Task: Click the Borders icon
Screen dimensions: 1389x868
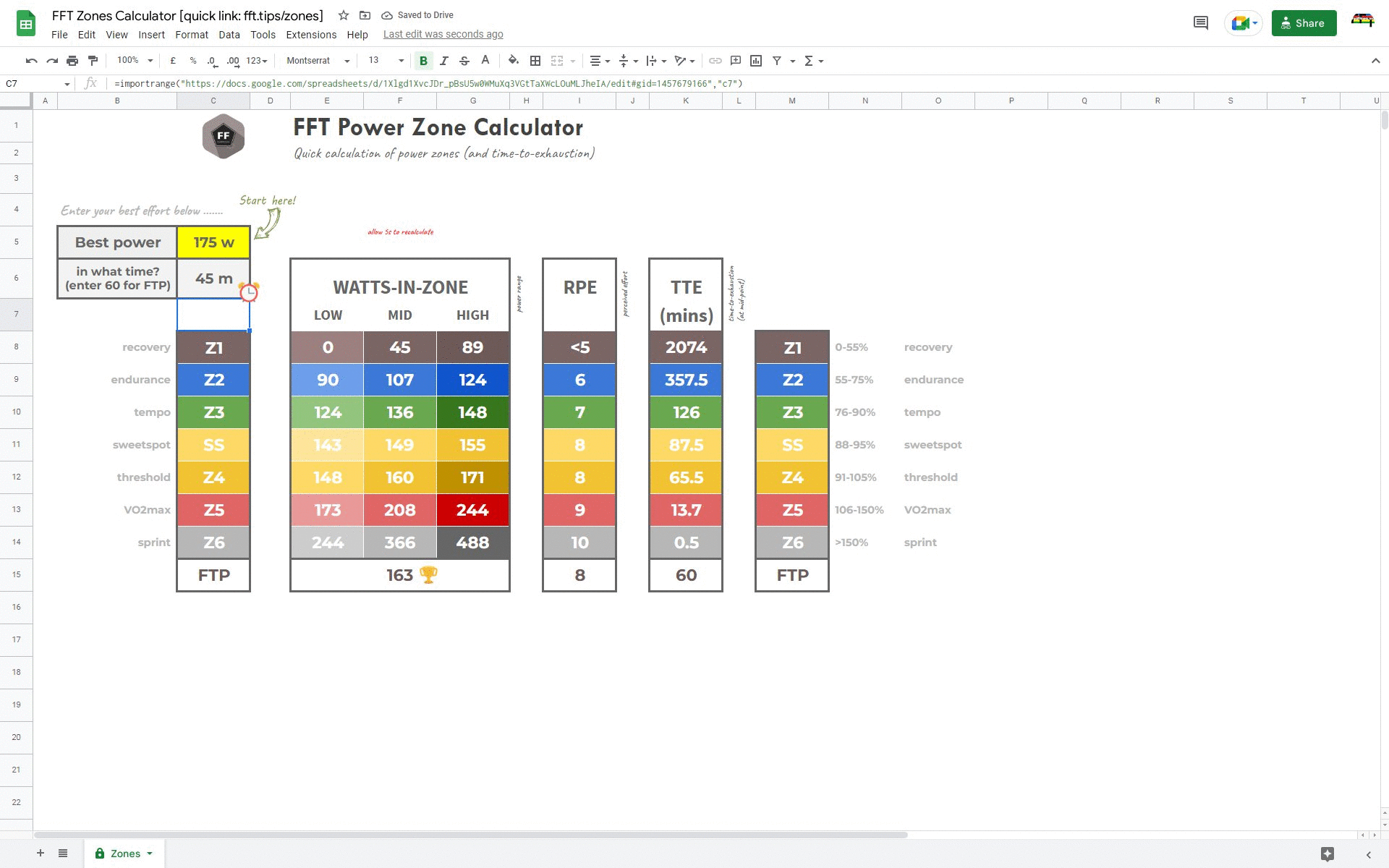Action: [x=535, y=61]
